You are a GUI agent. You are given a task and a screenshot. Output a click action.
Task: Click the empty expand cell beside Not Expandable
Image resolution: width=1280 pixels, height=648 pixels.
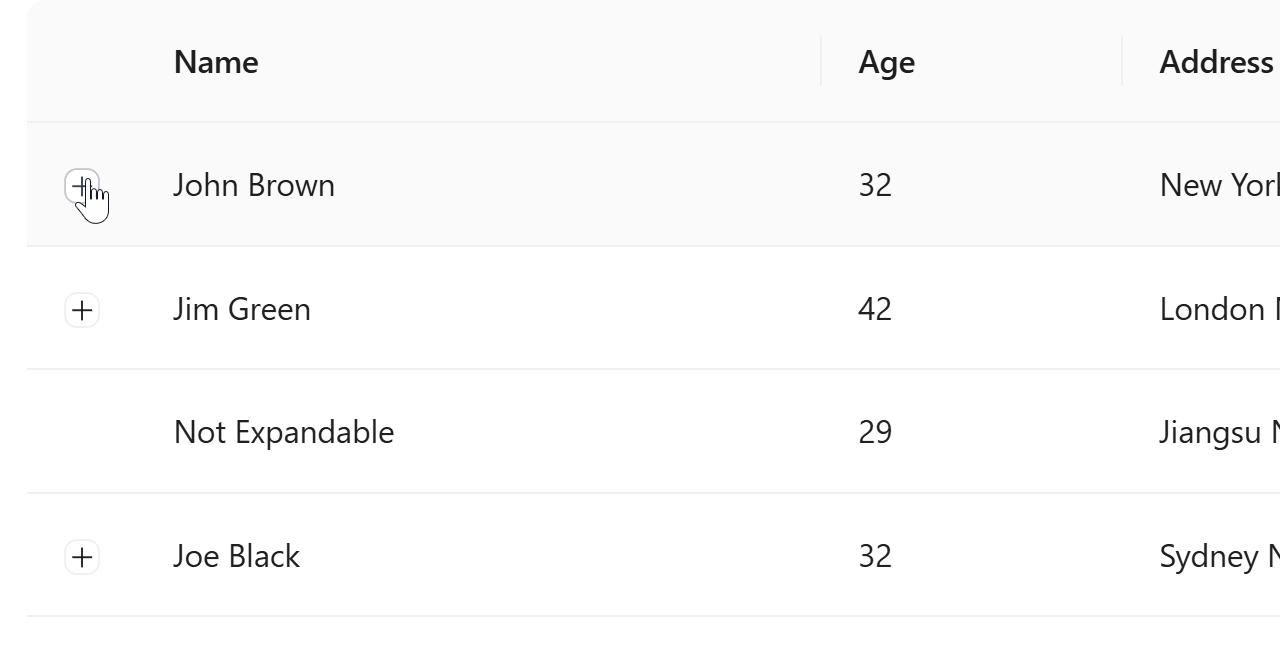pyautogui.click(x=82, y=433)
